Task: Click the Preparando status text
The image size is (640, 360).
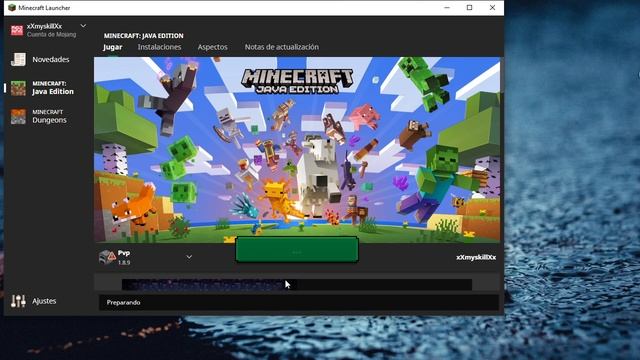Action: click(124, 302)
